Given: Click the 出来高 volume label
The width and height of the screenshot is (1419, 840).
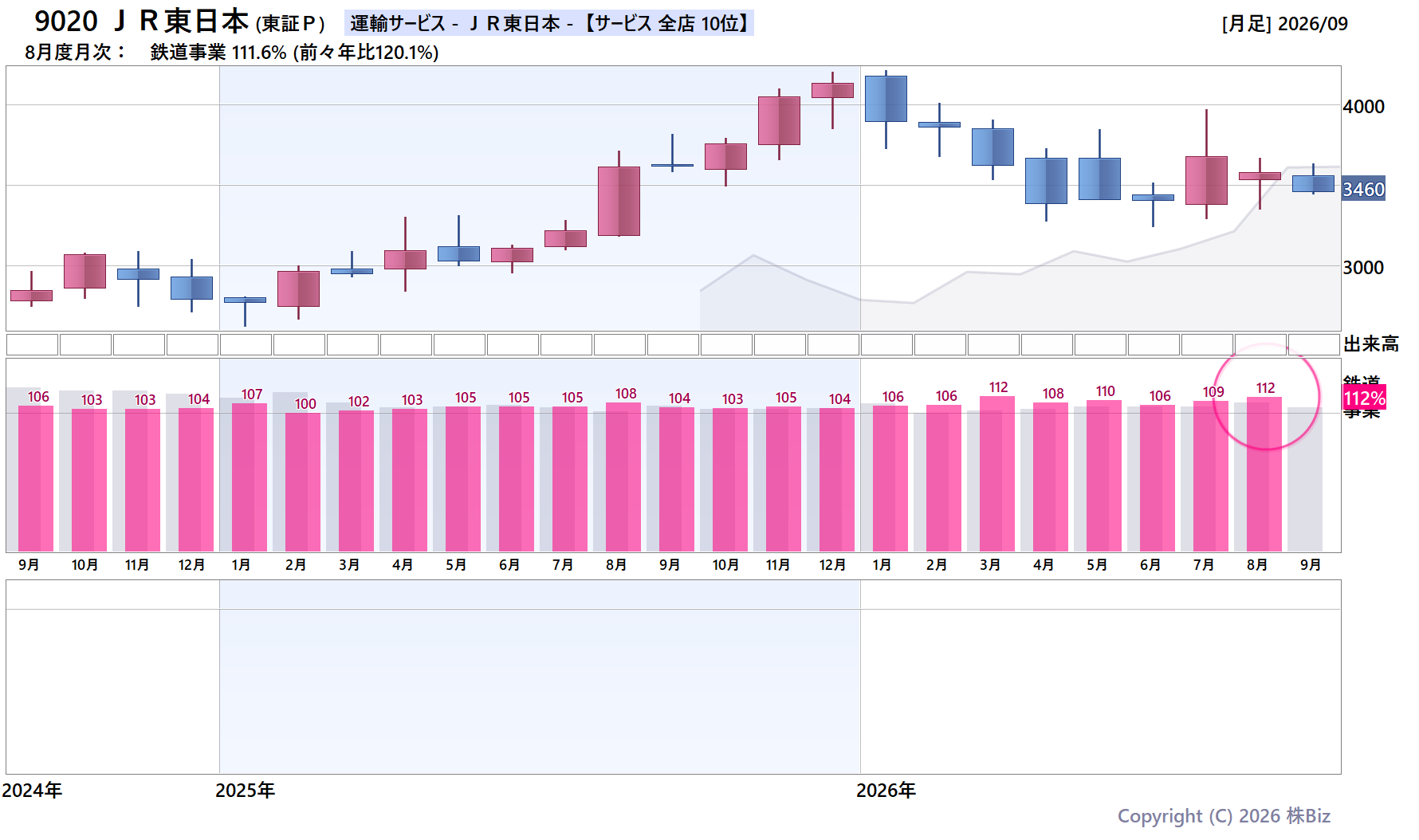Looking at the screenshot, I should 1371,344.
